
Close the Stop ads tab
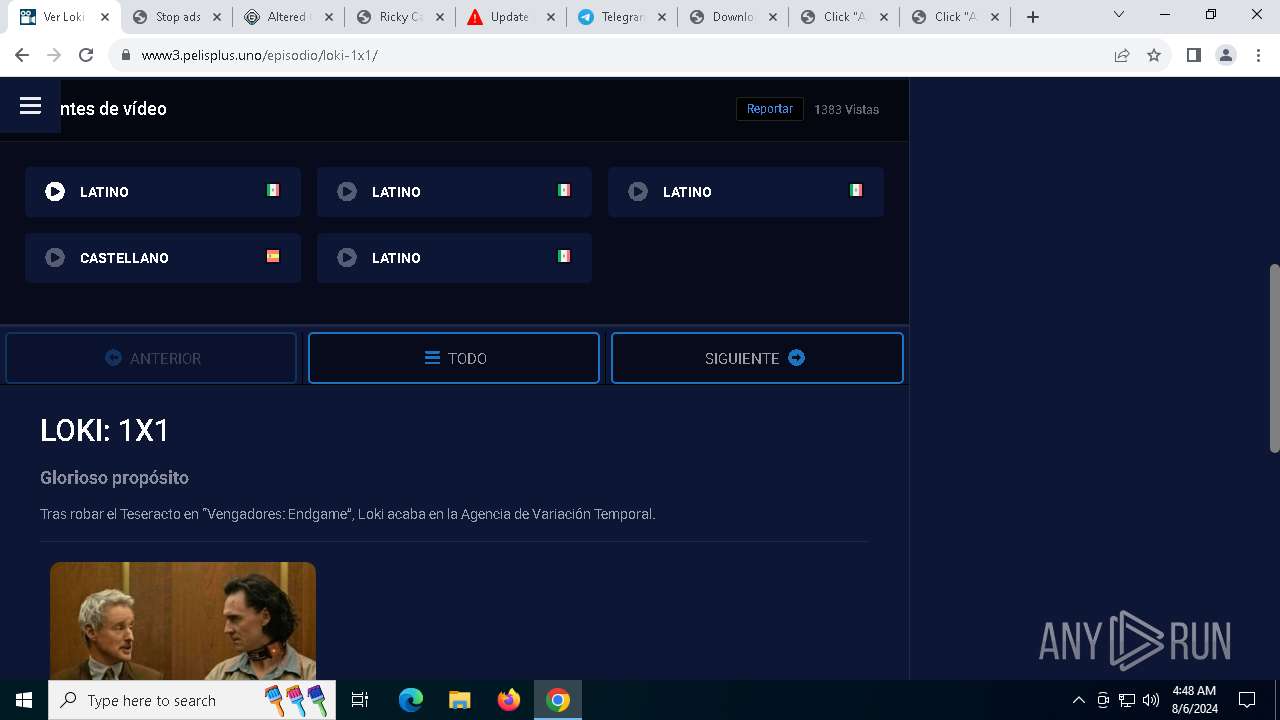tap(216, 17)
